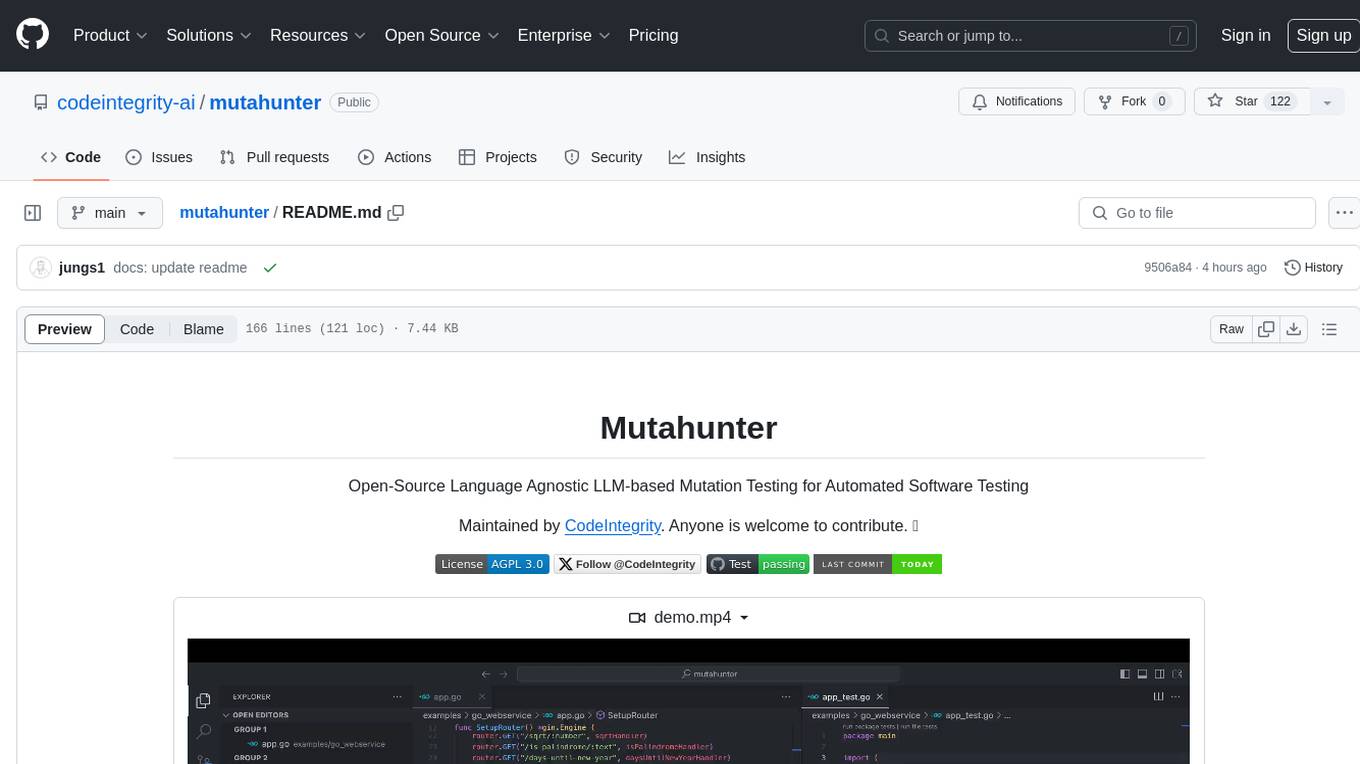Open the 'docs: update readme' commit message
1360x764 pixels.
click(180, 268)
